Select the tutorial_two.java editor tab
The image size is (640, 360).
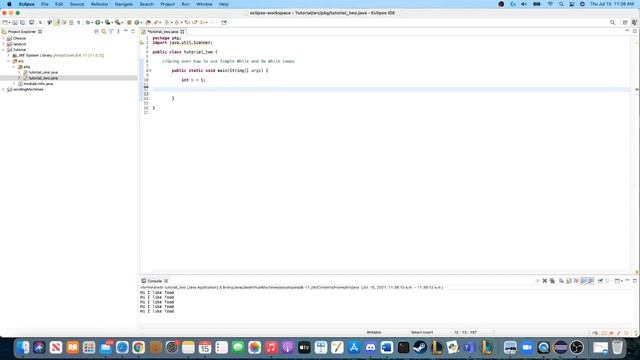(x=162, y=31)
